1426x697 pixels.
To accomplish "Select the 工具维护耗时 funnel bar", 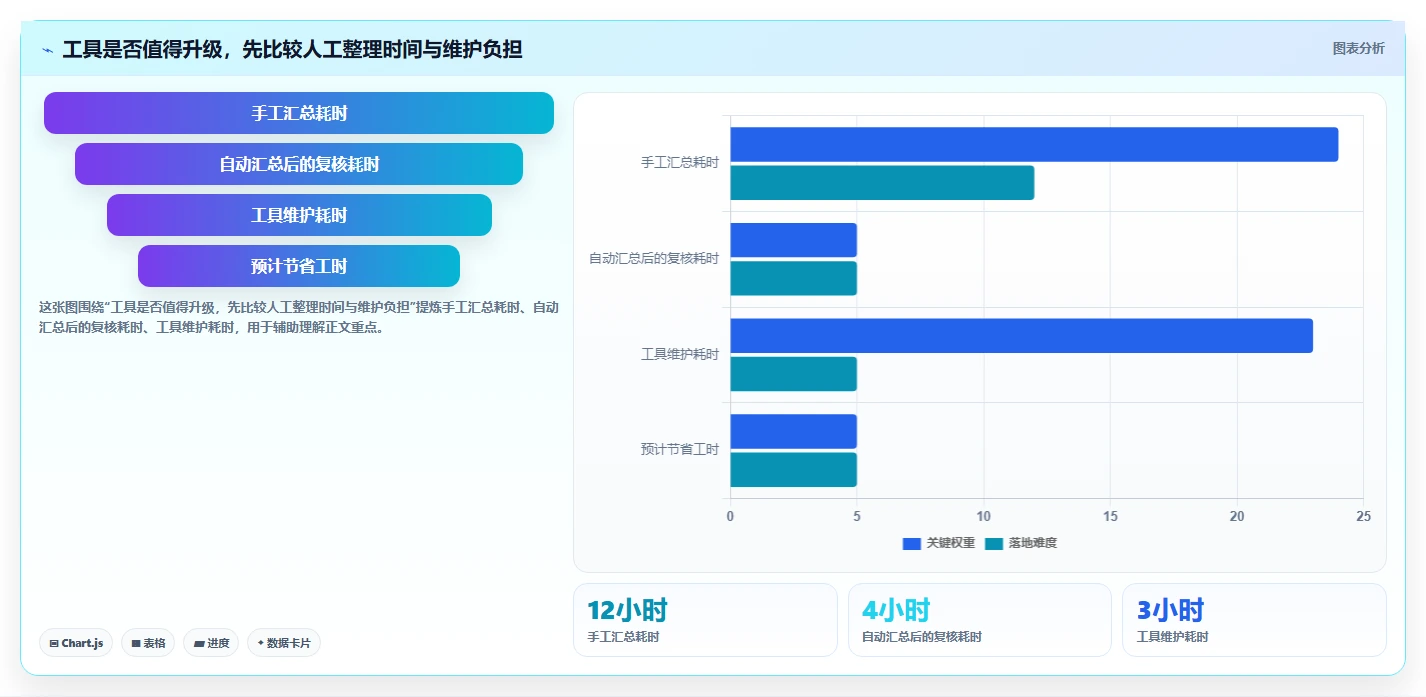I will click(299, 215).
